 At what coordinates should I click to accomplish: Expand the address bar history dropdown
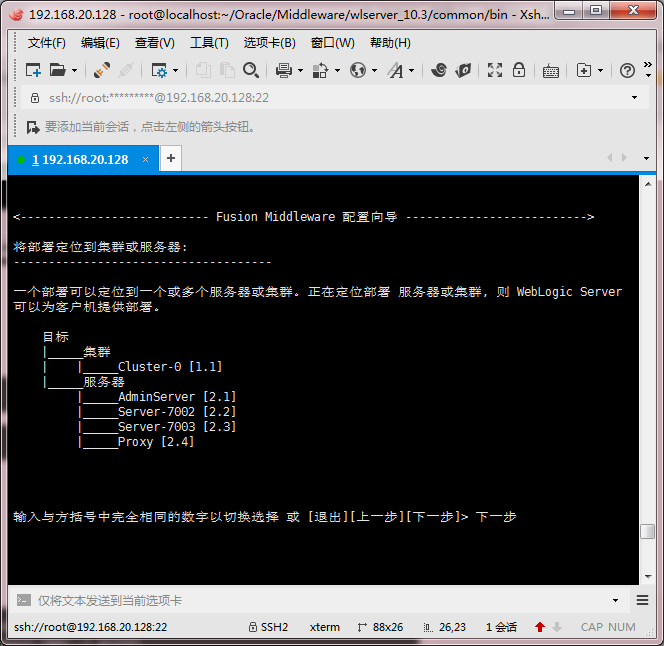pyautogui.click(x=634, y=98)
